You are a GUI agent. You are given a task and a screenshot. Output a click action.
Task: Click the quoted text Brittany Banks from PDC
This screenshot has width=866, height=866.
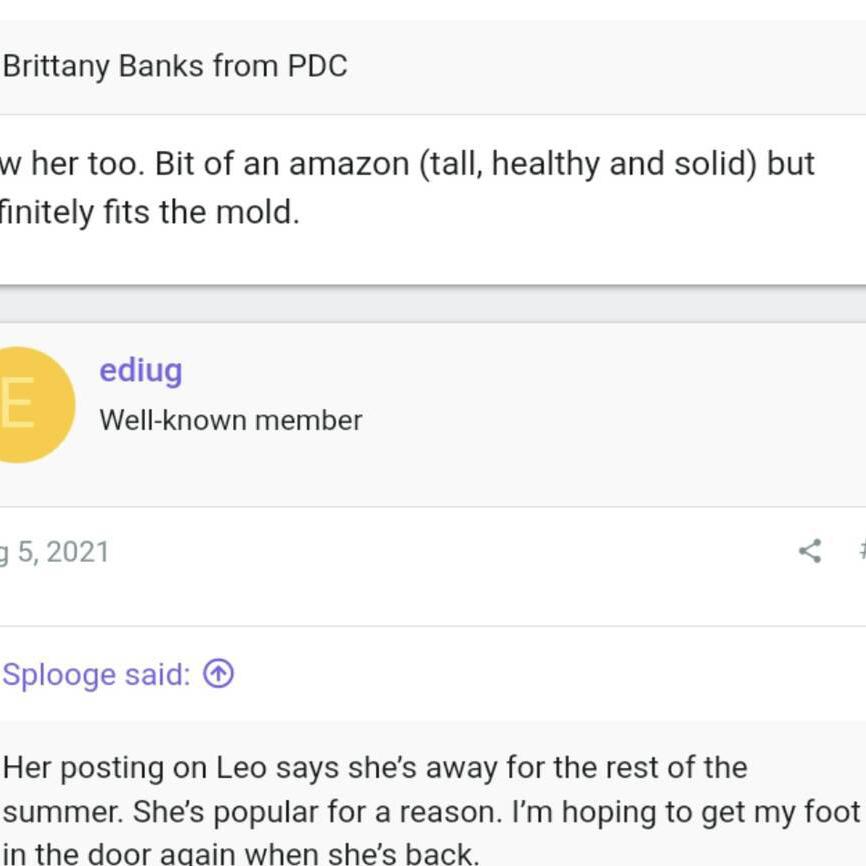(x=175, y=66)
